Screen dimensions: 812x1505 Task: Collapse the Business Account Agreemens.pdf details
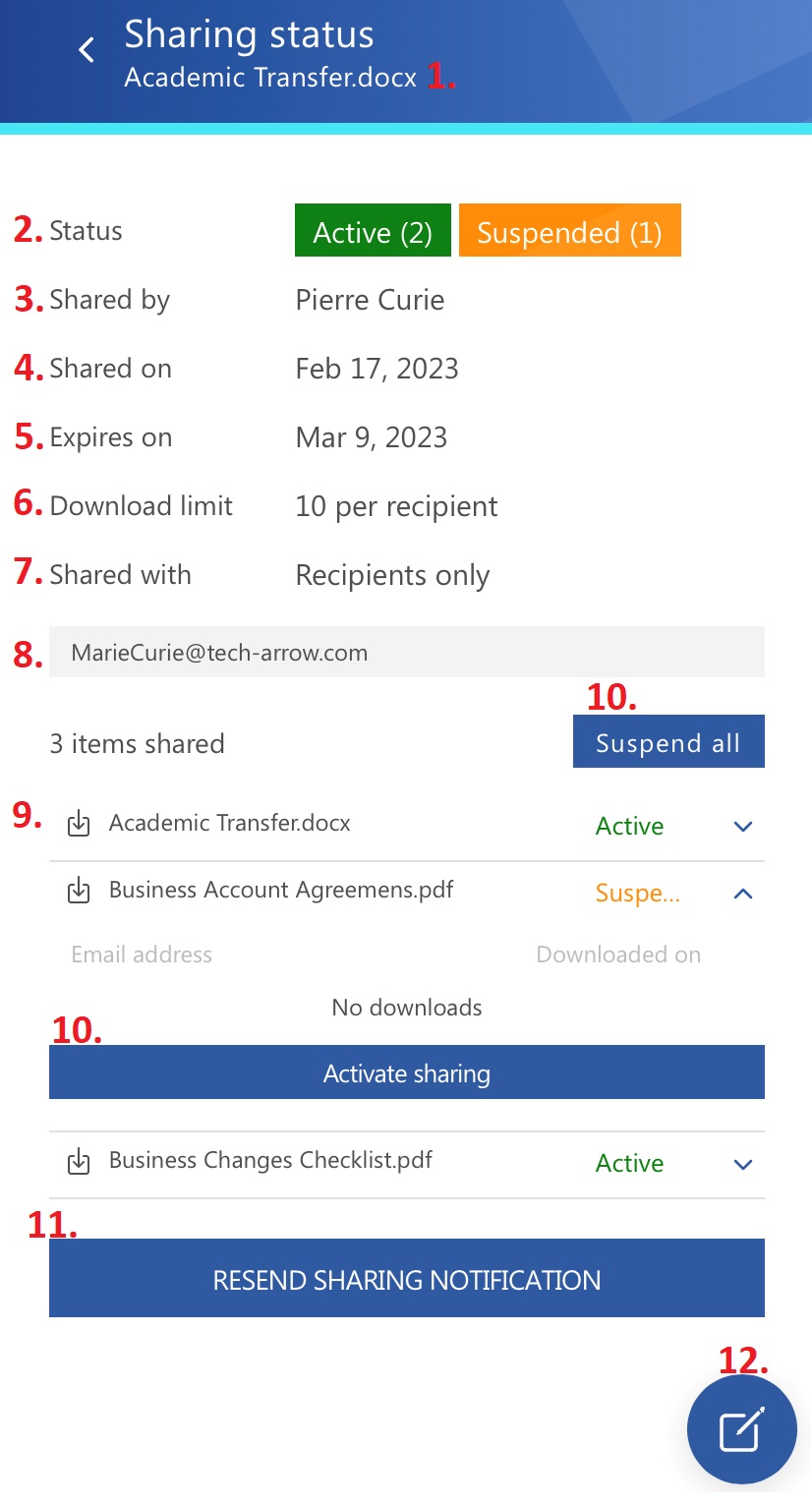pos(743,894)
